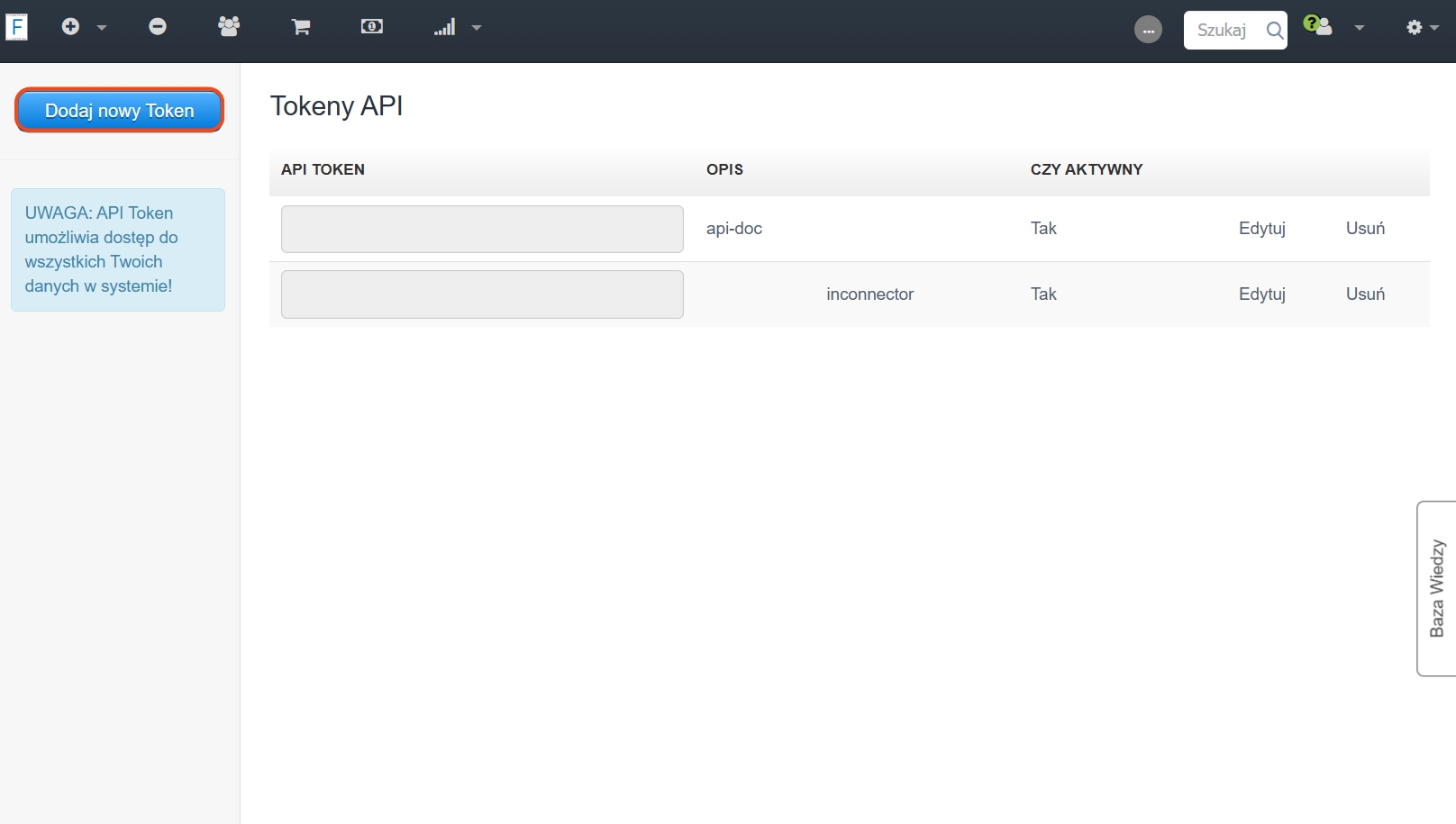The height and width of the screenshot is (824, 1456).
Task: Click Usuń for the inconnector token
Action: tap(1365, 294)
